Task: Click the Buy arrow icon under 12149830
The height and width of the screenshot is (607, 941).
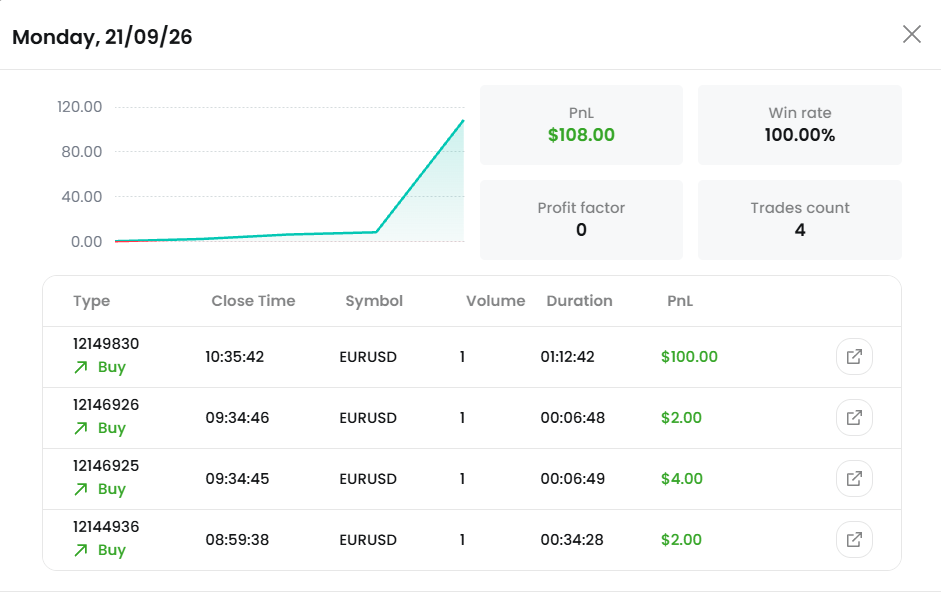Action: (x=81, y=367)
